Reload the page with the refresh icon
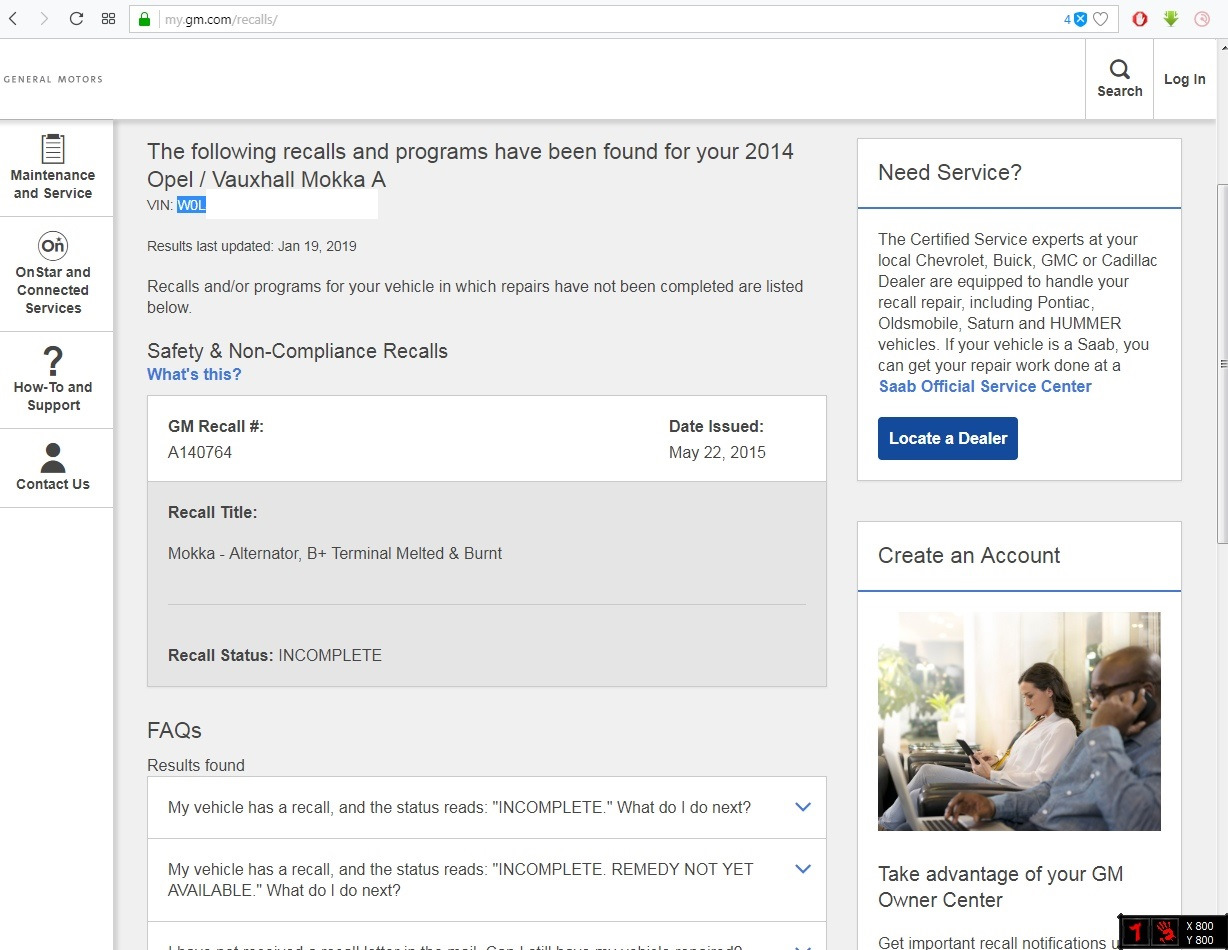1228x950 pixels. tap(76, 19)
